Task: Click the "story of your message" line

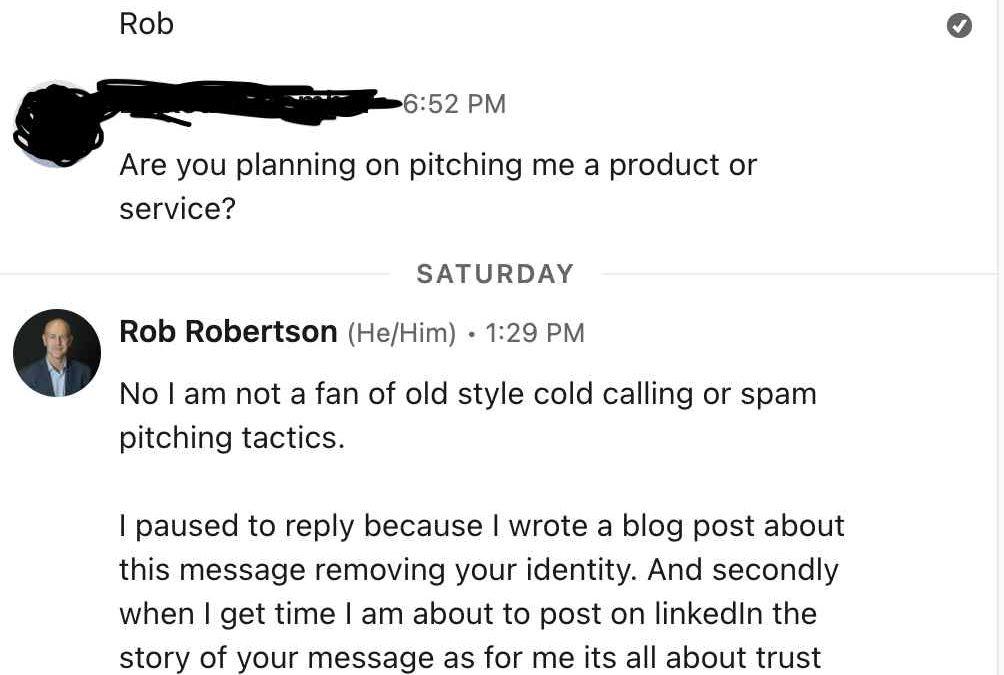Action: click(x=470, y=658)
